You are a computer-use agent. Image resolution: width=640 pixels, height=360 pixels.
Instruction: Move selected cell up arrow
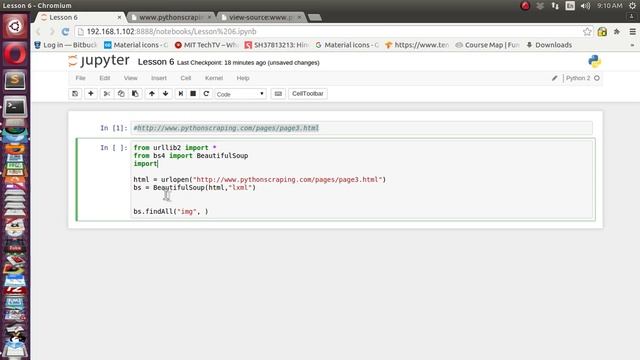pyautogui.click(x=151, y=93)
